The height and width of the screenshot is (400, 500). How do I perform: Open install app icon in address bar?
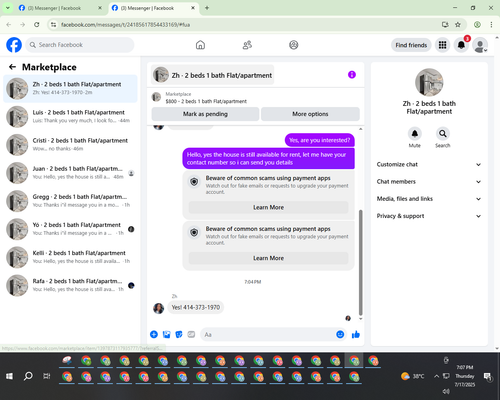coord(445,24)
